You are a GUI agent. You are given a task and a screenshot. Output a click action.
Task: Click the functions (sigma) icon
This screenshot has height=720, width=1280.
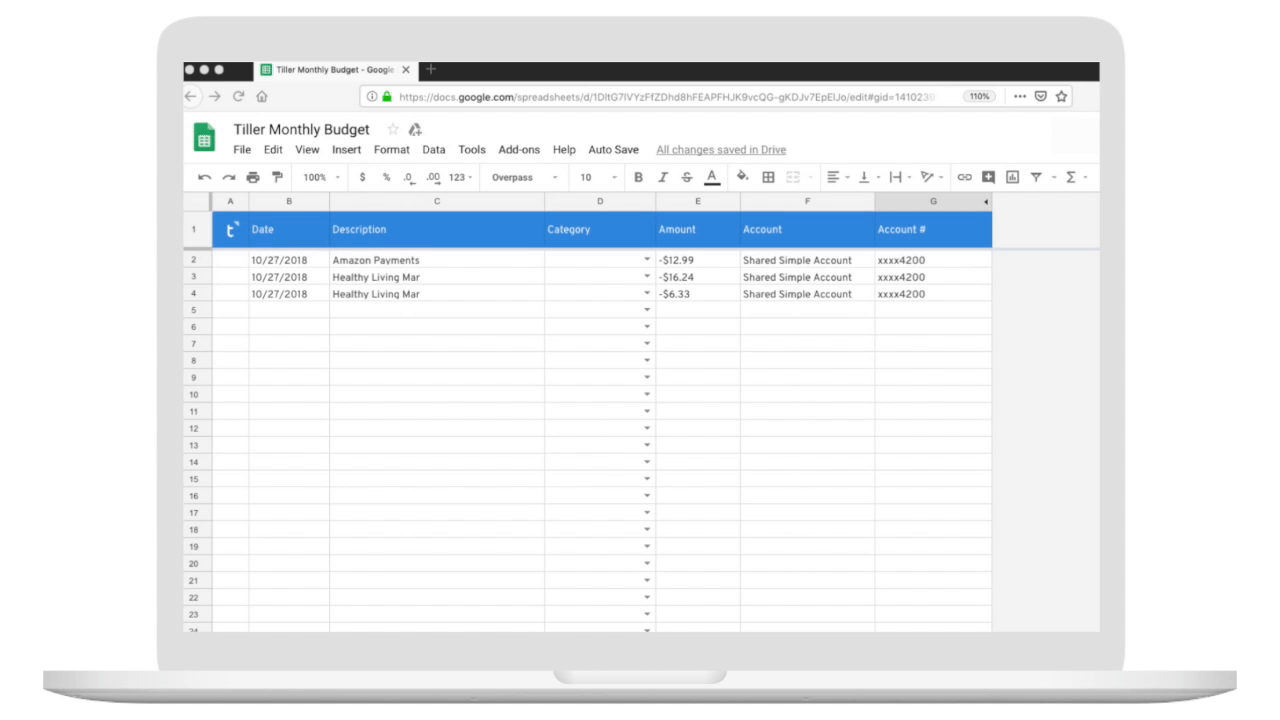1069,177
